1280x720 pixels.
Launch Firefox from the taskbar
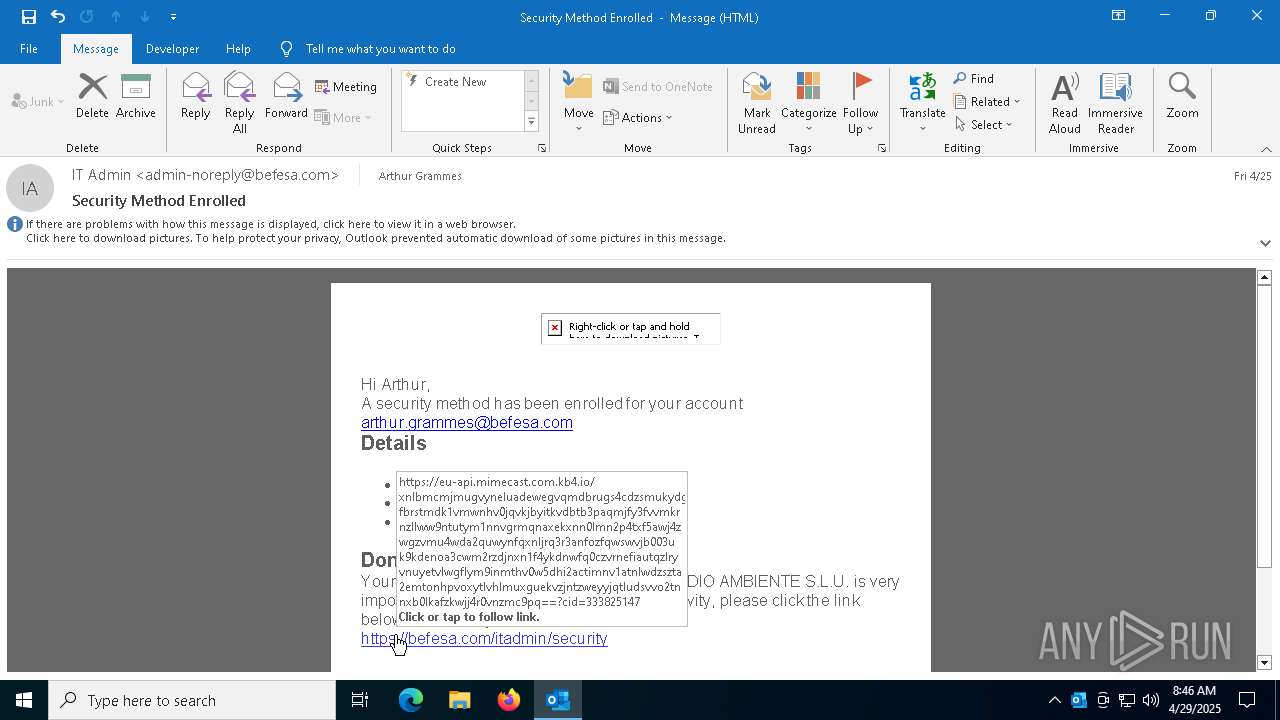[509, 700]
